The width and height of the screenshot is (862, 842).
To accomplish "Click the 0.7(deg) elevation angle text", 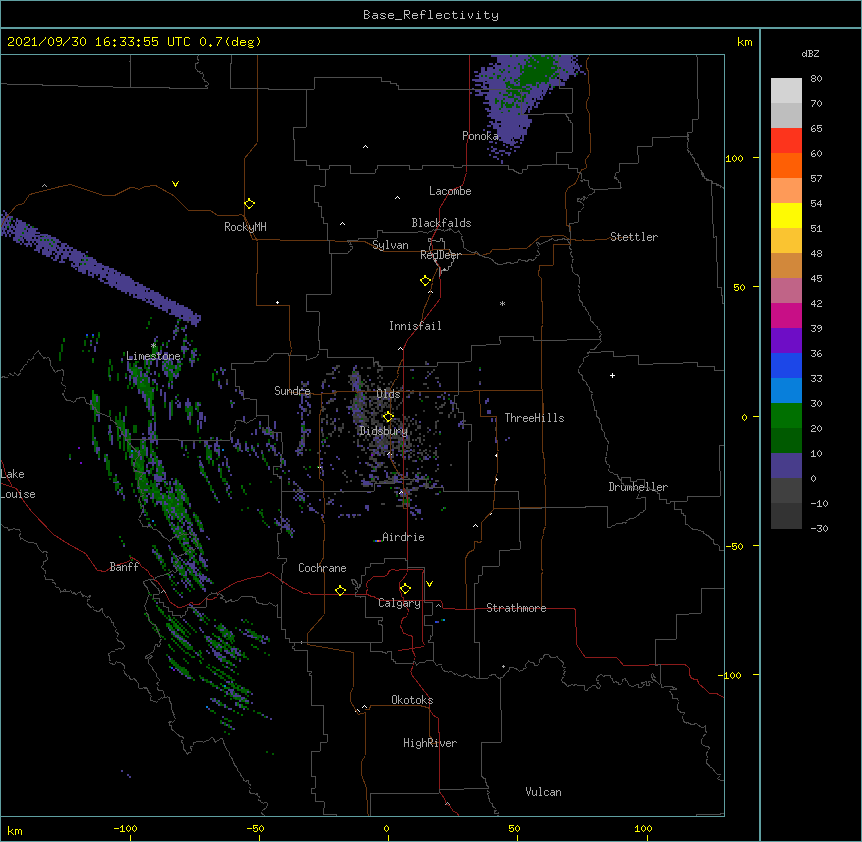I will click(x=230, y=42).
